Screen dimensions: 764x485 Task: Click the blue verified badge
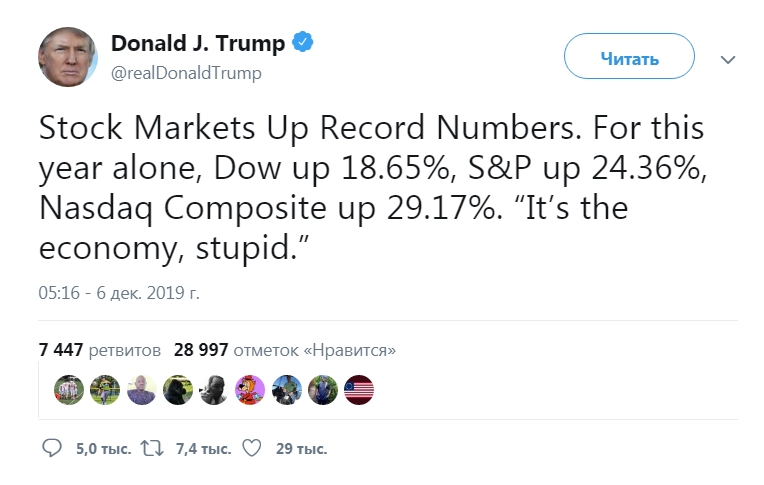304,43
